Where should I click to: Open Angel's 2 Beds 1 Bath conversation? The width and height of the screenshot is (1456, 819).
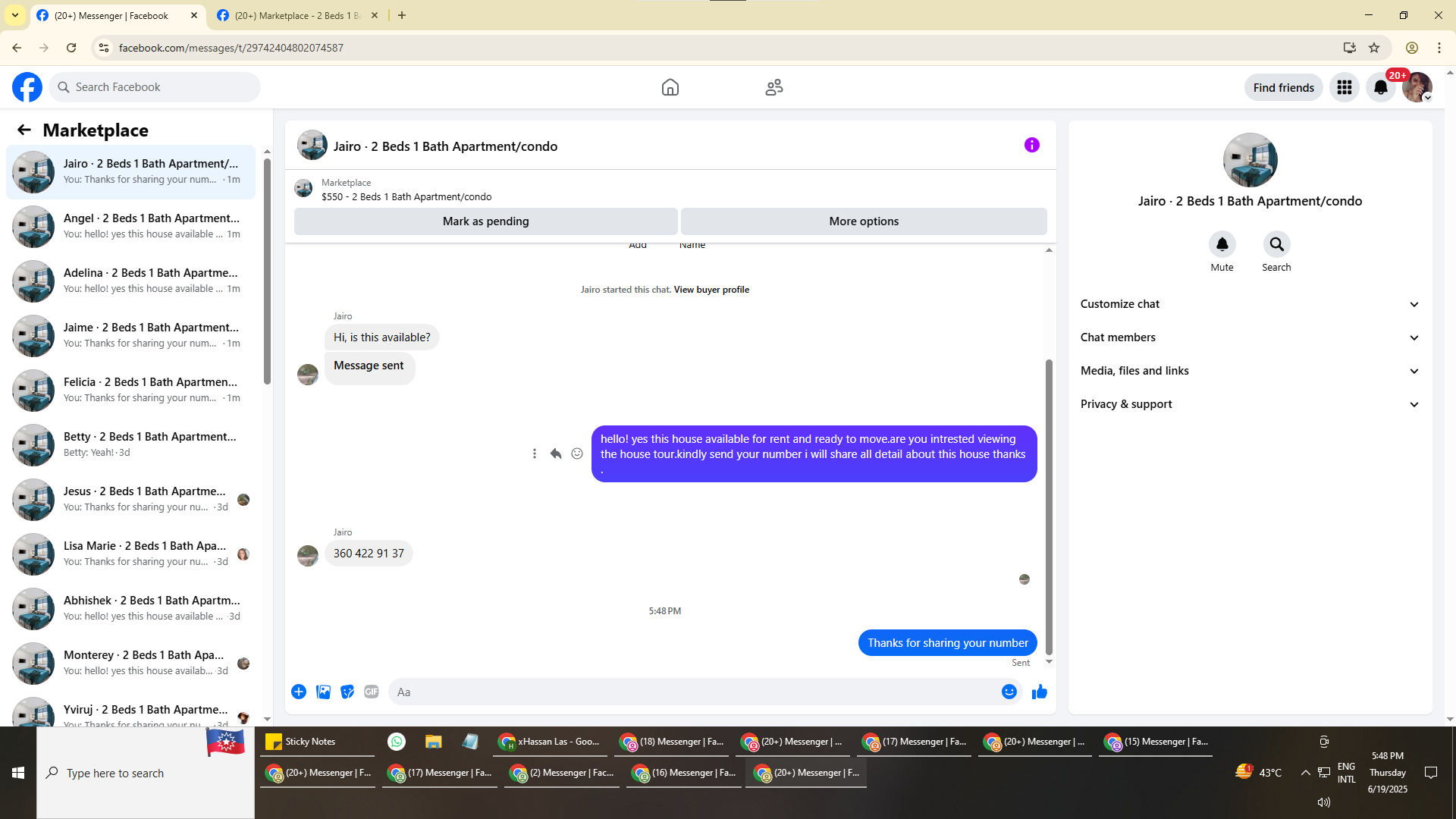[x=131, y=226]
